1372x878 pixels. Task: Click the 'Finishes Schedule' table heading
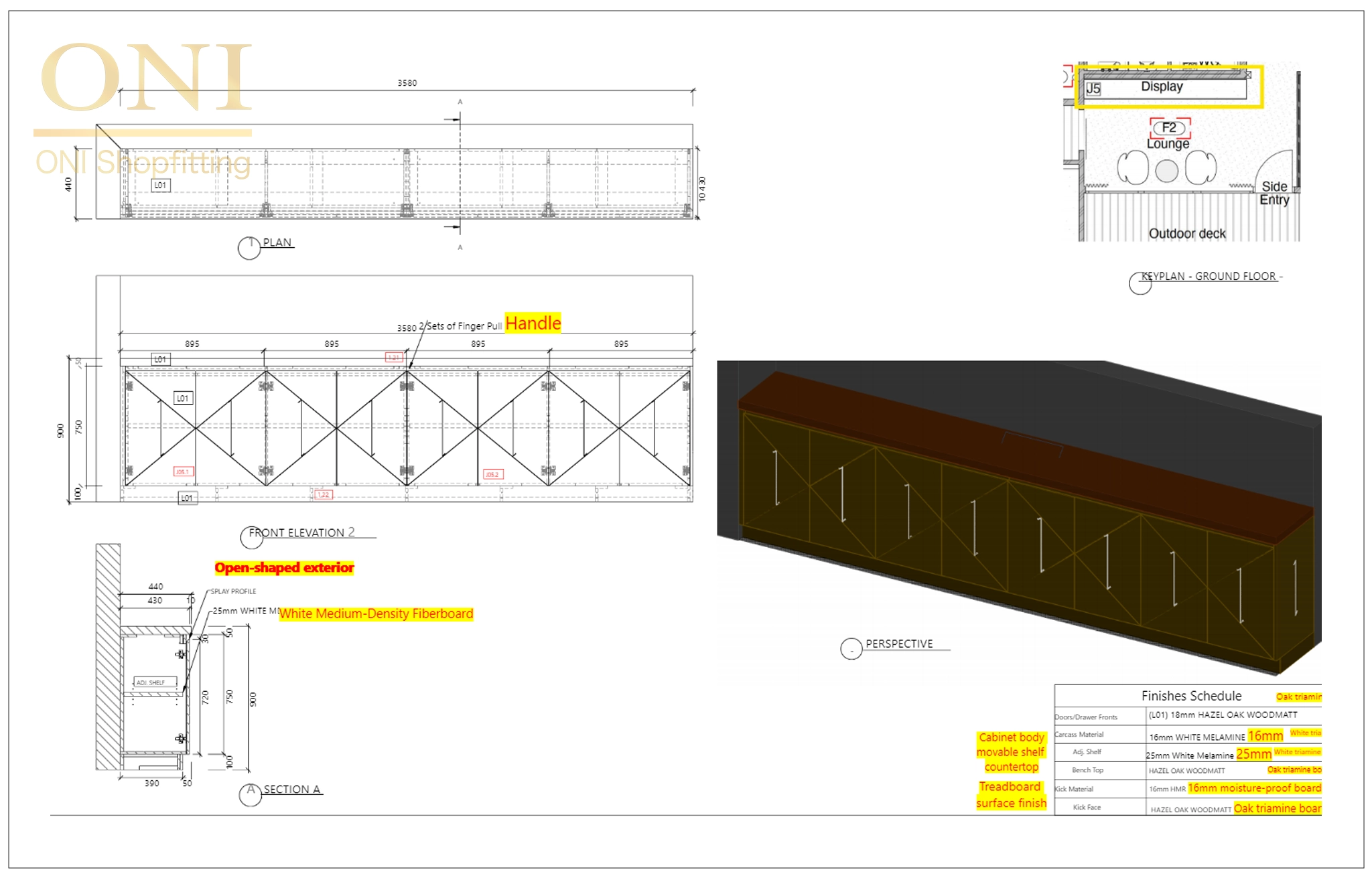coord(1191,696)
